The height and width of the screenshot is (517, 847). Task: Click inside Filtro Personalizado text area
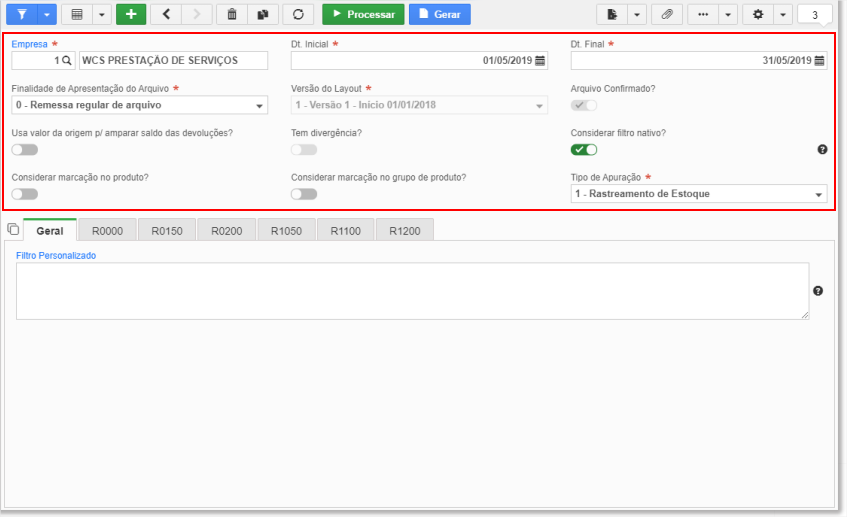[413, 291]
